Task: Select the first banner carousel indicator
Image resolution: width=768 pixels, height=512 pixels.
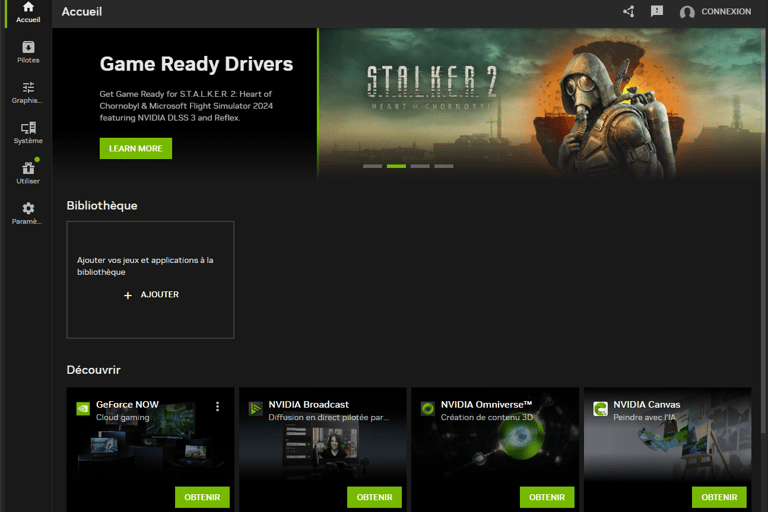Action: tap(372, 166)
